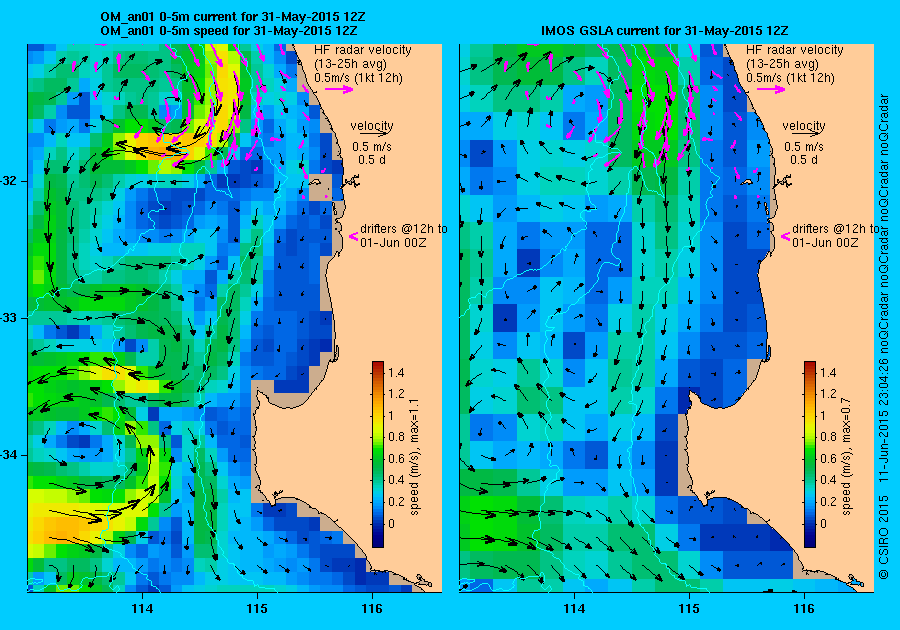Click the left map longitude label '116'
This screenshot has height=630, width=900.
click(372, 609)
